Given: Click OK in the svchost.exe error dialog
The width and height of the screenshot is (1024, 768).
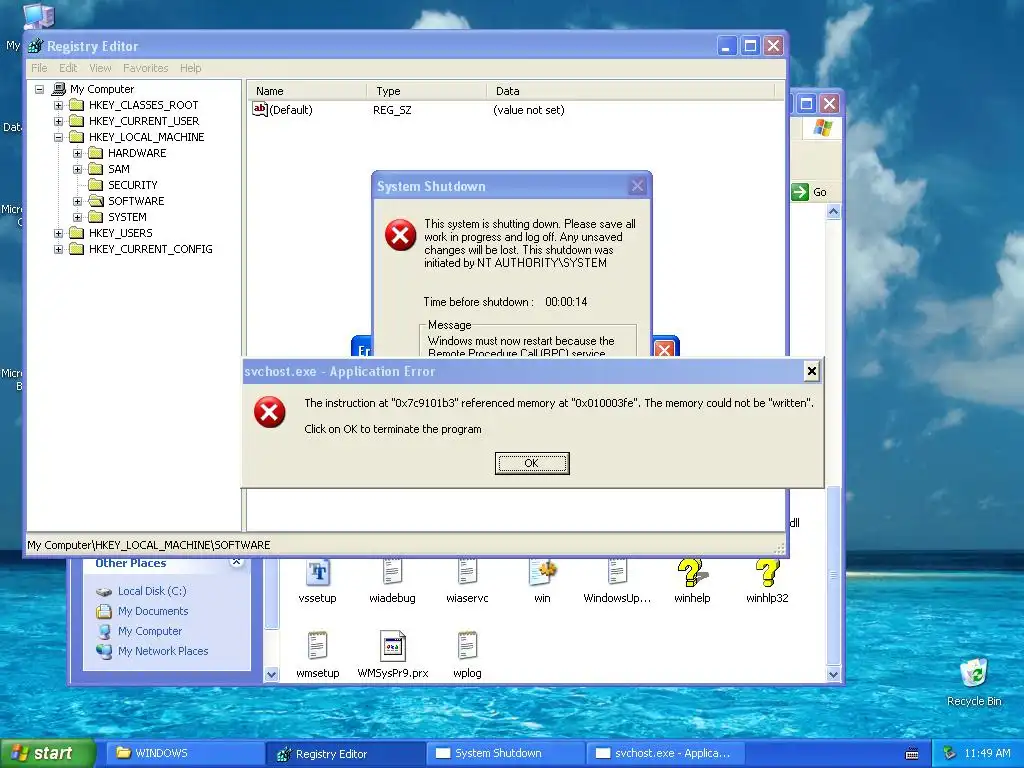Looking at the screenshot, I should (532, 463).
